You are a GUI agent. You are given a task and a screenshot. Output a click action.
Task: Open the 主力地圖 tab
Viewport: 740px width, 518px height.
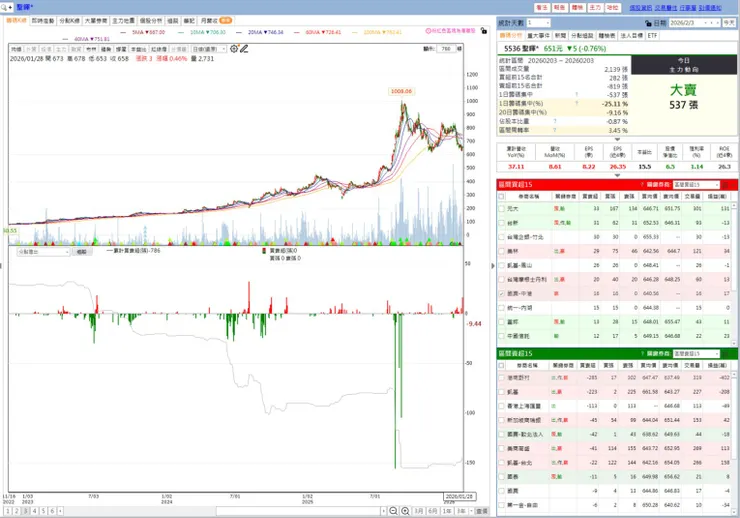[x=123, y=21]
